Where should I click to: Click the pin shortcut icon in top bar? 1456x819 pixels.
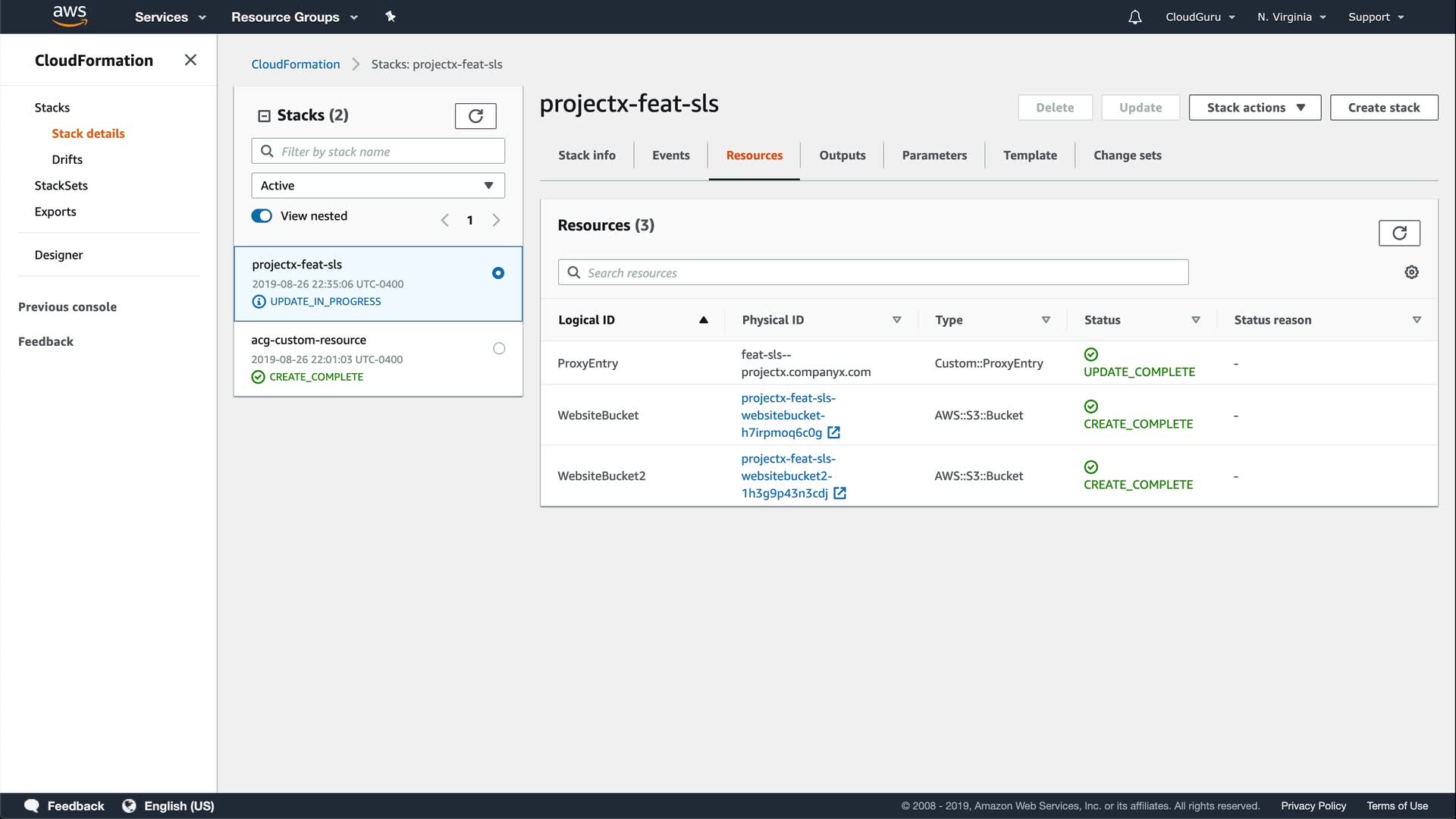pos(391,17)
